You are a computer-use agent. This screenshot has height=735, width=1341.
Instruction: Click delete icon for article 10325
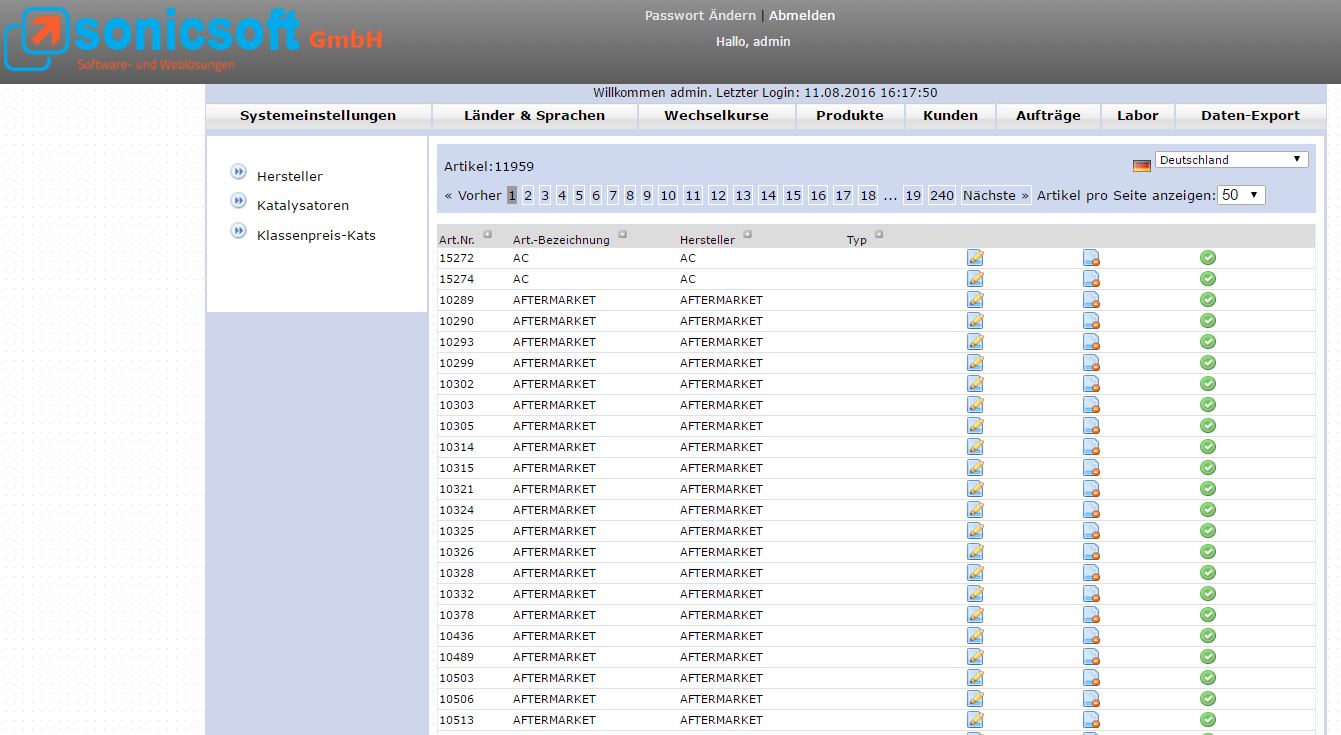pyautogui.click(x=1091, y=531)
